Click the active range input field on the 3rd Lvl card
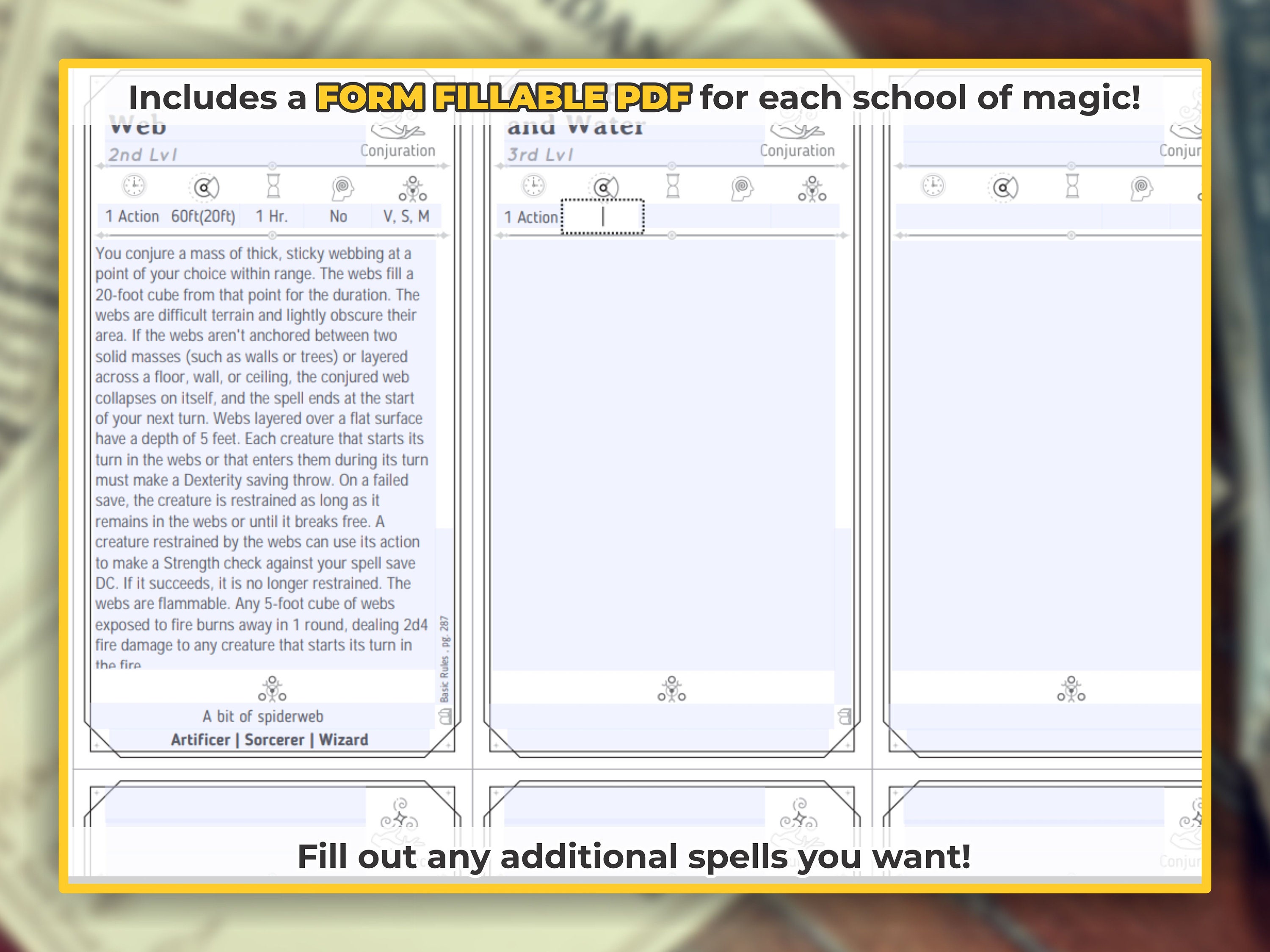This screenshot has height=952, width=1270. (603, 216)
